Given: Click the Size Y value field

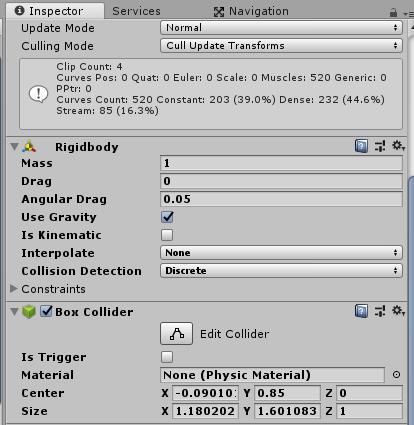Looking at the screenshot, I should (x=287, y=411).
